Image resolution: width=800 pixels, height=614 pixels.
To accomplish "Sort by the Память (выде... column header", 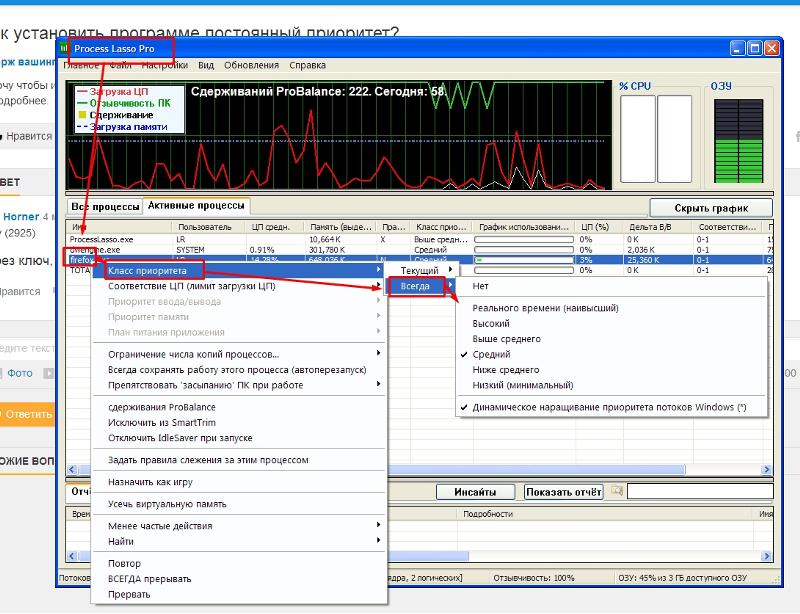I will [340, 227].
